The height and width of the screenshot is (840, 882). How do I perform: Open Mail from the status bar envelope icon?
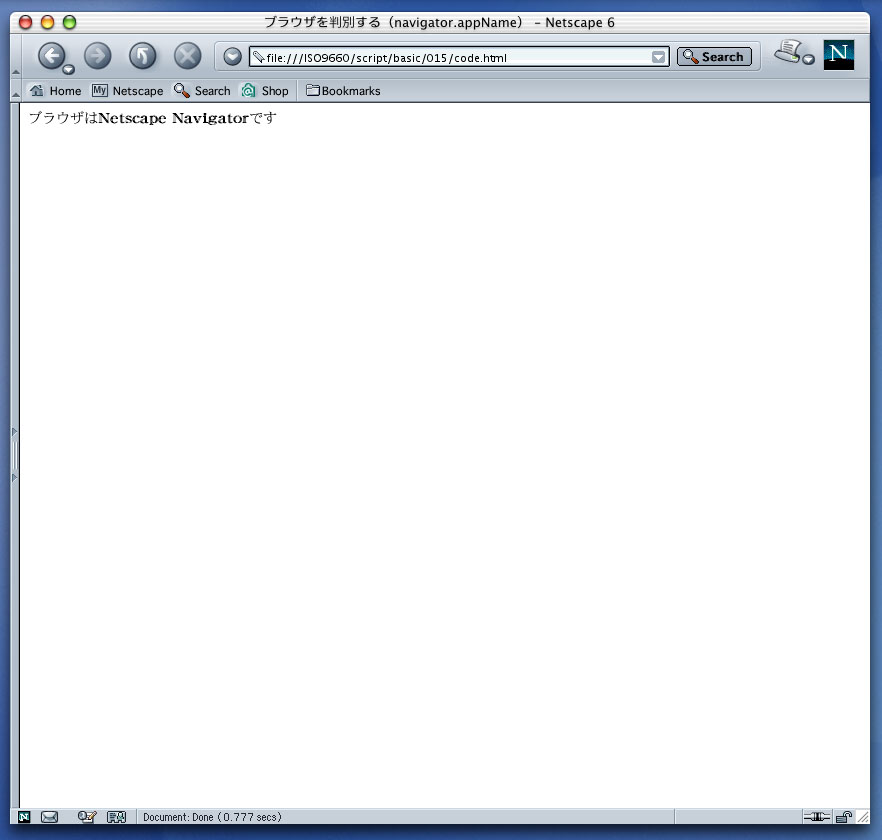[x=50, y=816]
